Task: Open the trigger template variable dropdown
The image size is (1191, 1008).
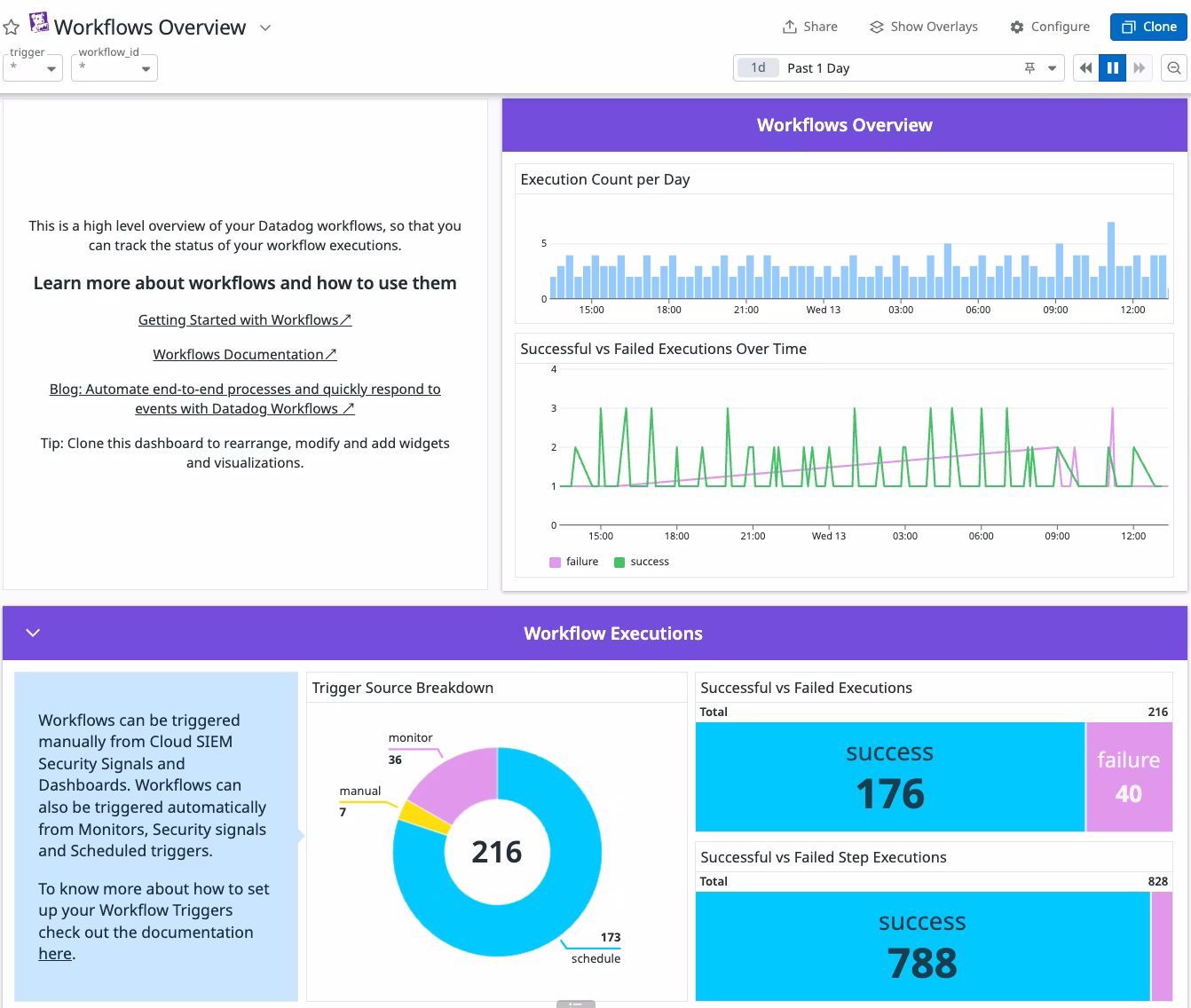Action: pos(33,68)
